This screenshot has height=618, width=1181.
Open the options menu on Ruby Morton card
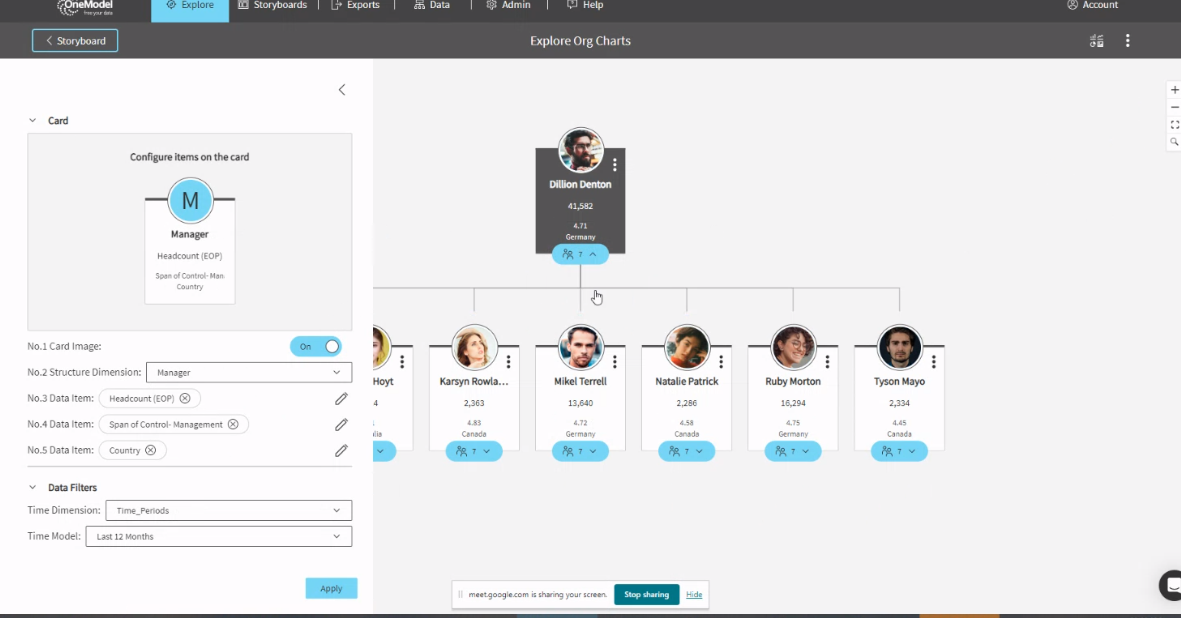827,362
